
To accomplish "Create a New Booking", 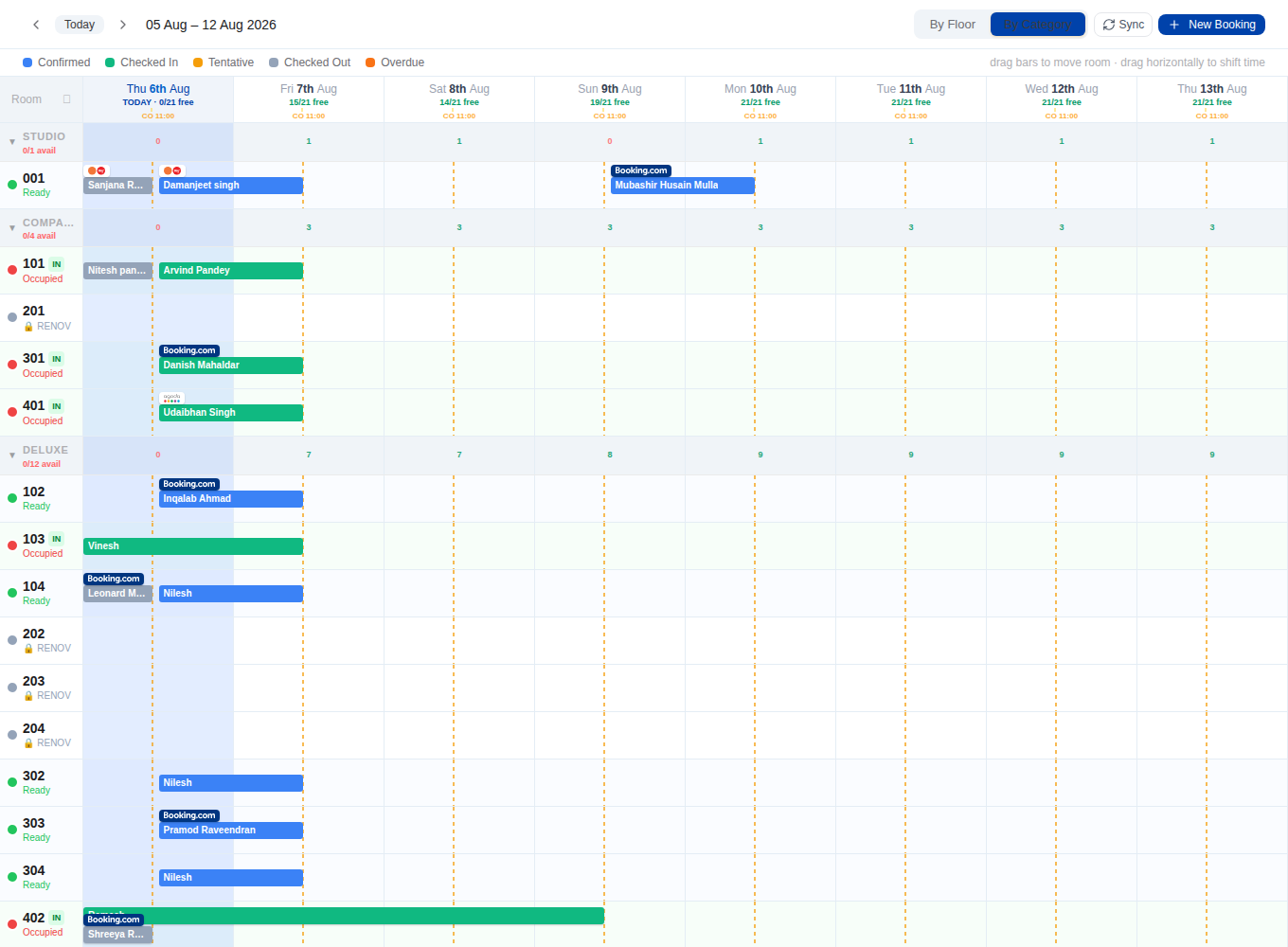I will click(x=1211, y=25).
